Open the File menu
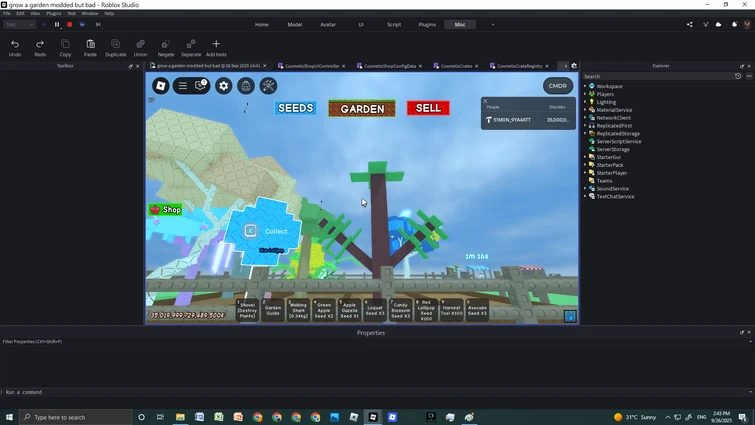755x425 pixels. coord(7,13)
